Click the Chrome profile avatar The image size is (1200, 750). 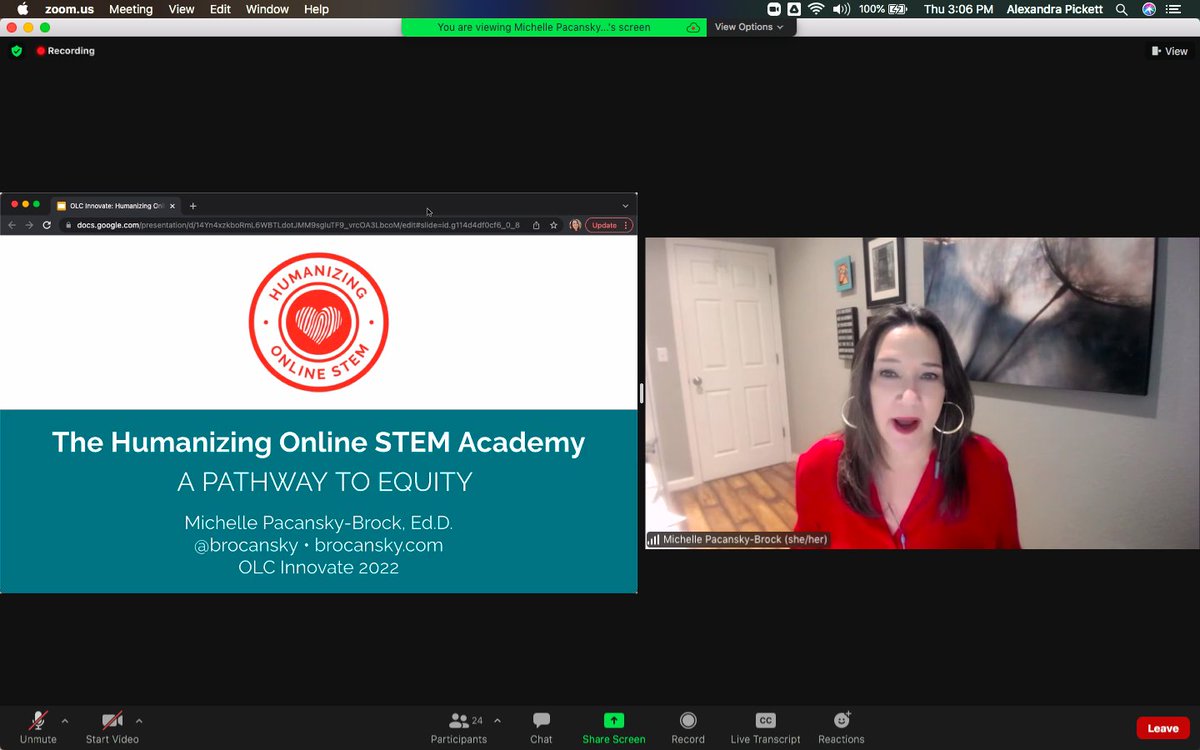point(575,225)
